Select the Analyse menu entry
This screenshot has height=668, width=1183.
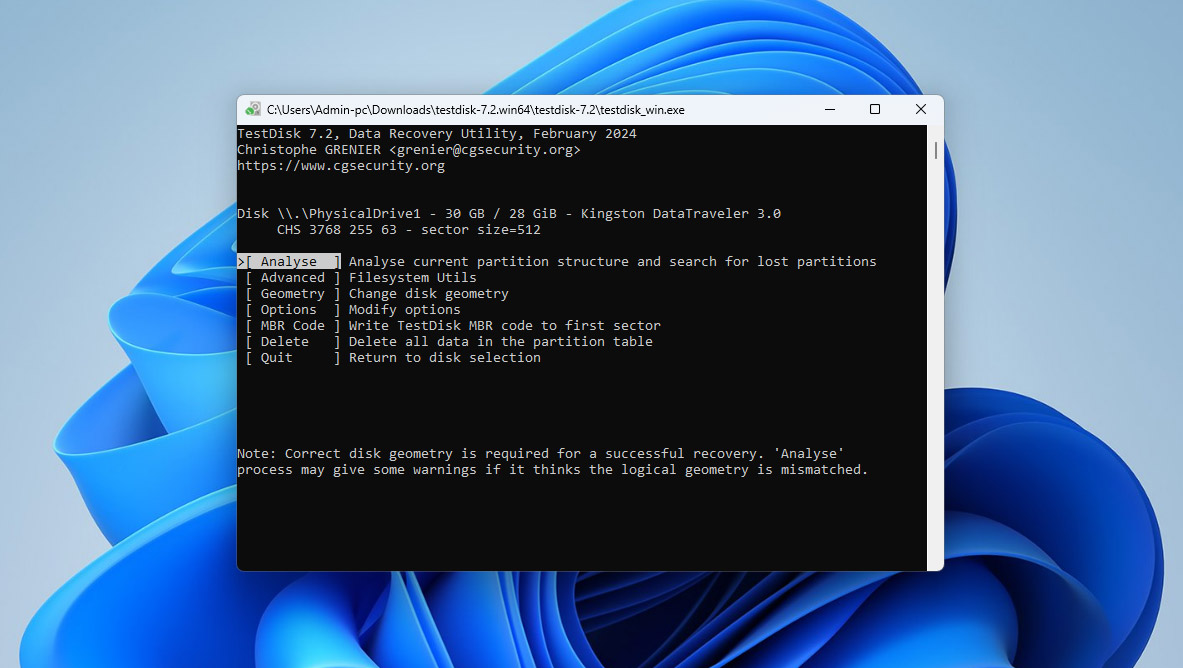point(288,260)
